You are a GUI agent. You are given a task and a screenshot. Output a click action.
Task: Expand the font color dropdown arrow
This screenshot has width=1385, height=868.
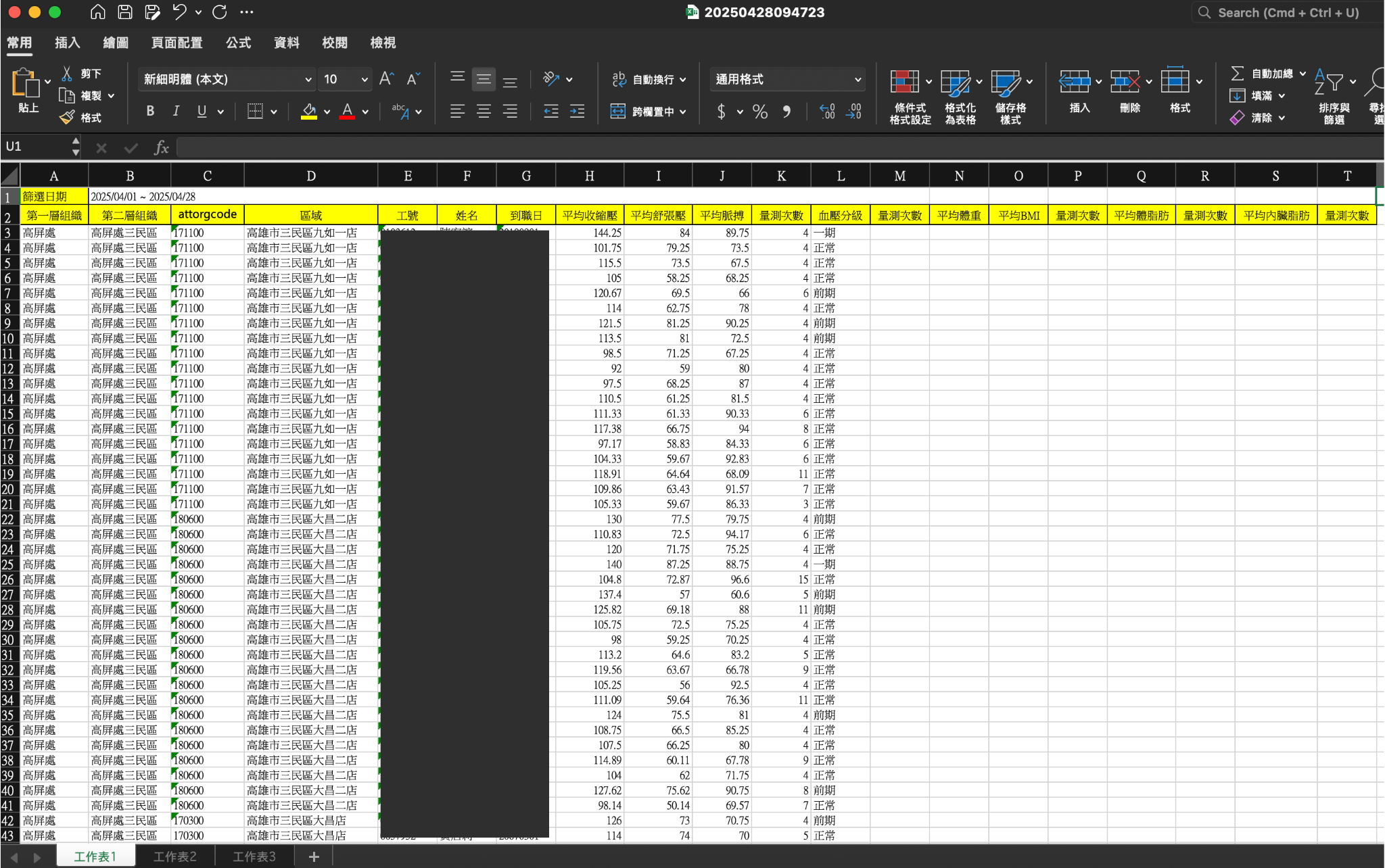point(366,112)
